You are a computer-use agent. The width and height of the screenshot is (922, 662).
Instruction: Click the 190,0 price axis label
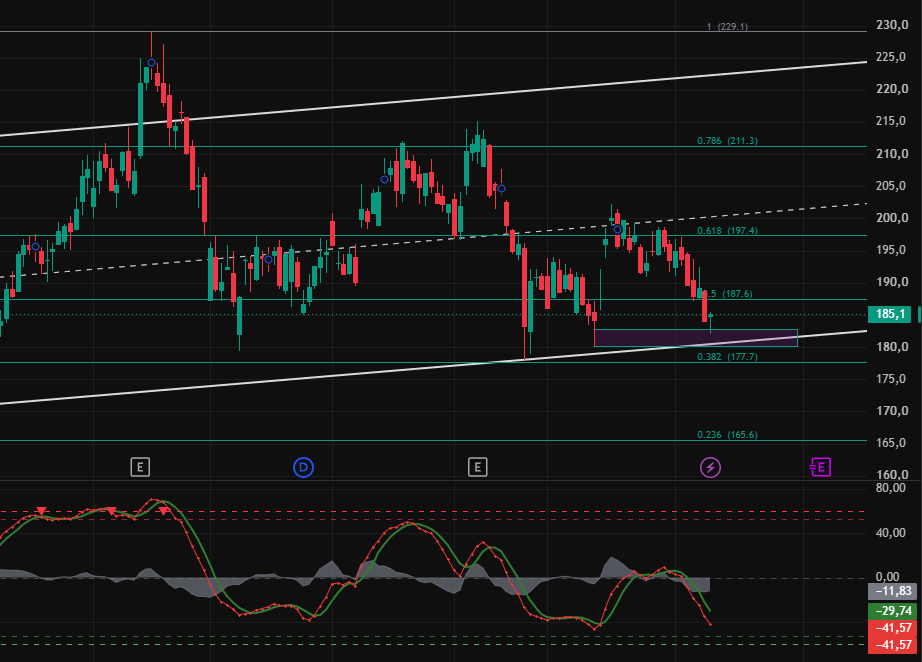(x=892, y=282)
